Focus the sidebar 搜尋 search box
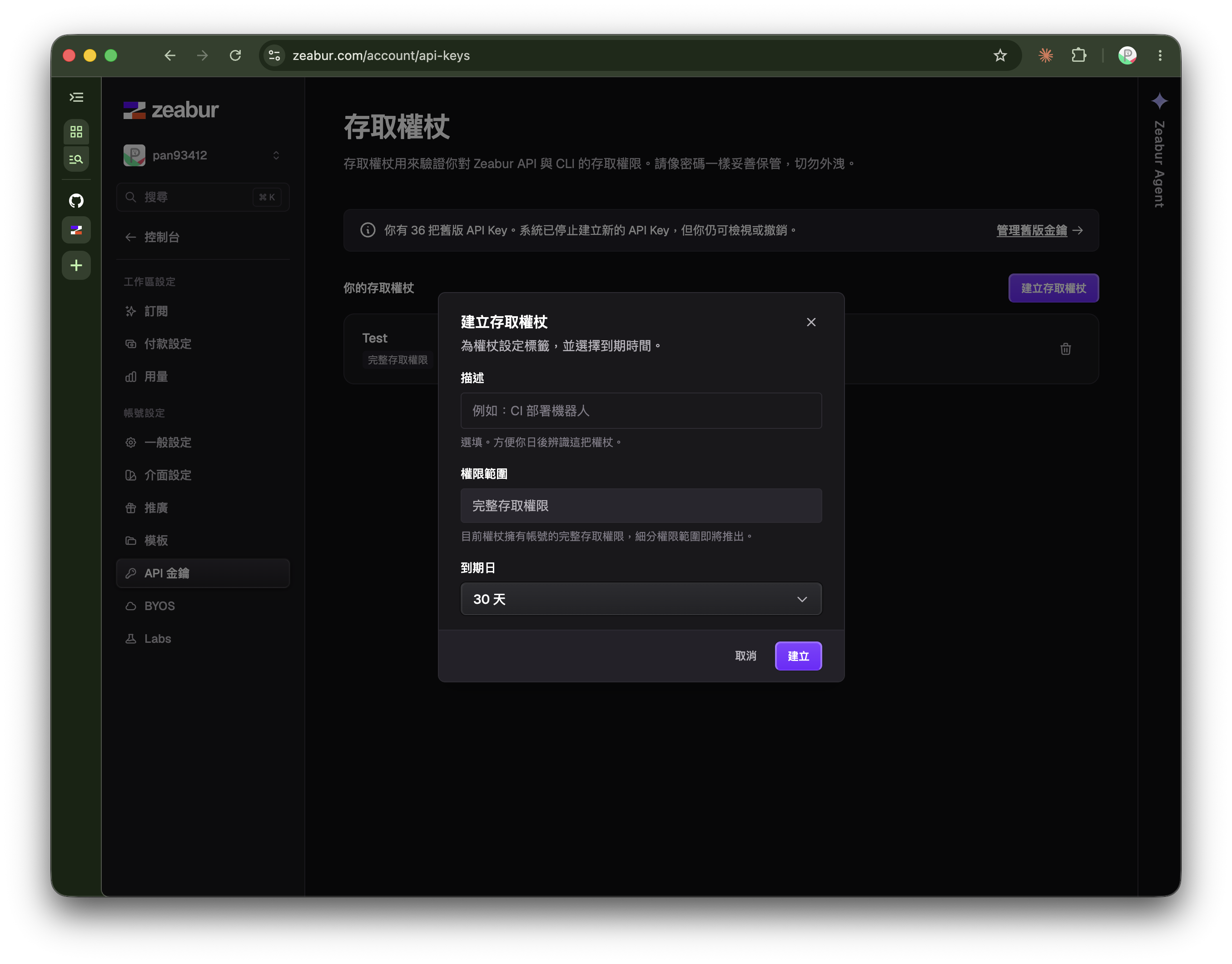This screenshot has width=1232, height=964. tap(203, 197)
